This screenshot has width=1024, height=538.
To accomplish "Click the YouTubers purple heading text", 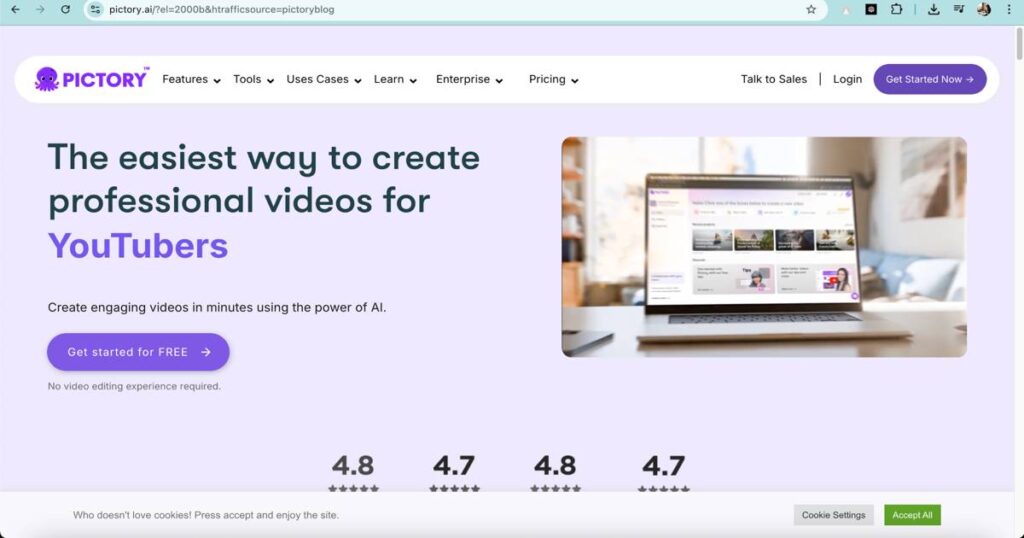I will tap(138, 245).
